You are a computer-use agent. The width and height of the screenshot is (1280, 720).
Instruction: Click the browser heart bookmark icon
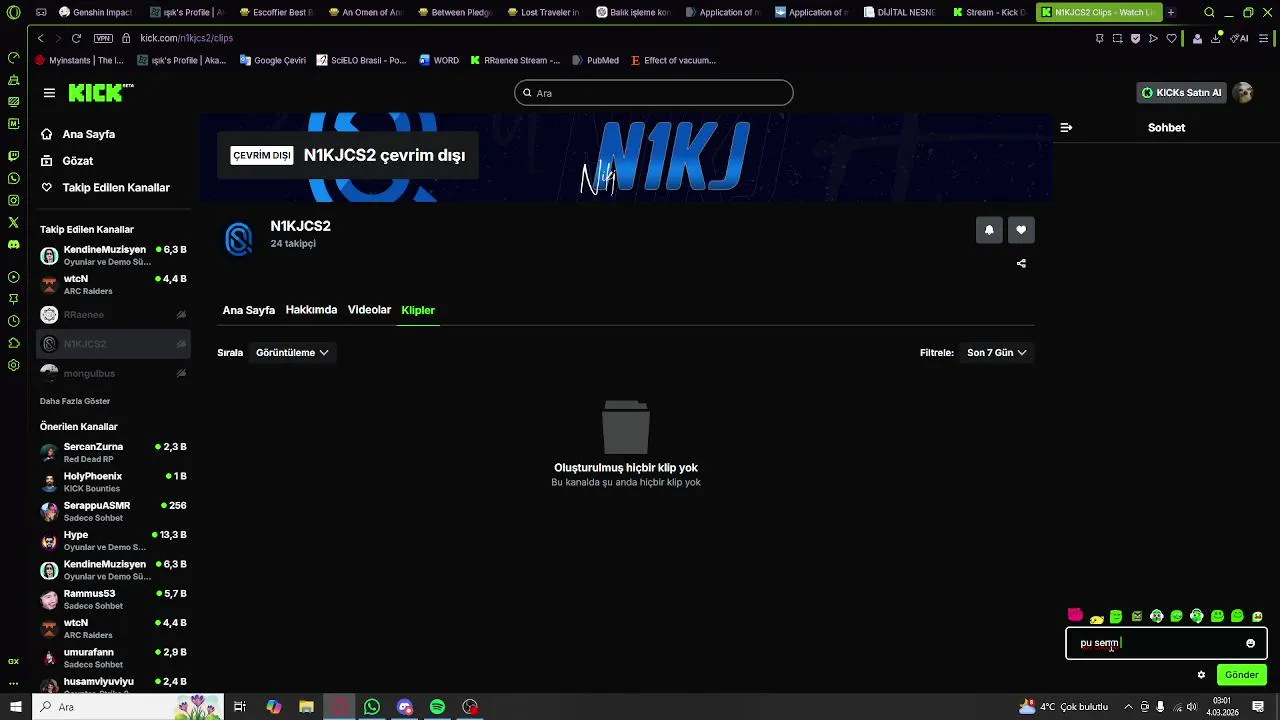pyautogui.click(x=1172, y=38)
